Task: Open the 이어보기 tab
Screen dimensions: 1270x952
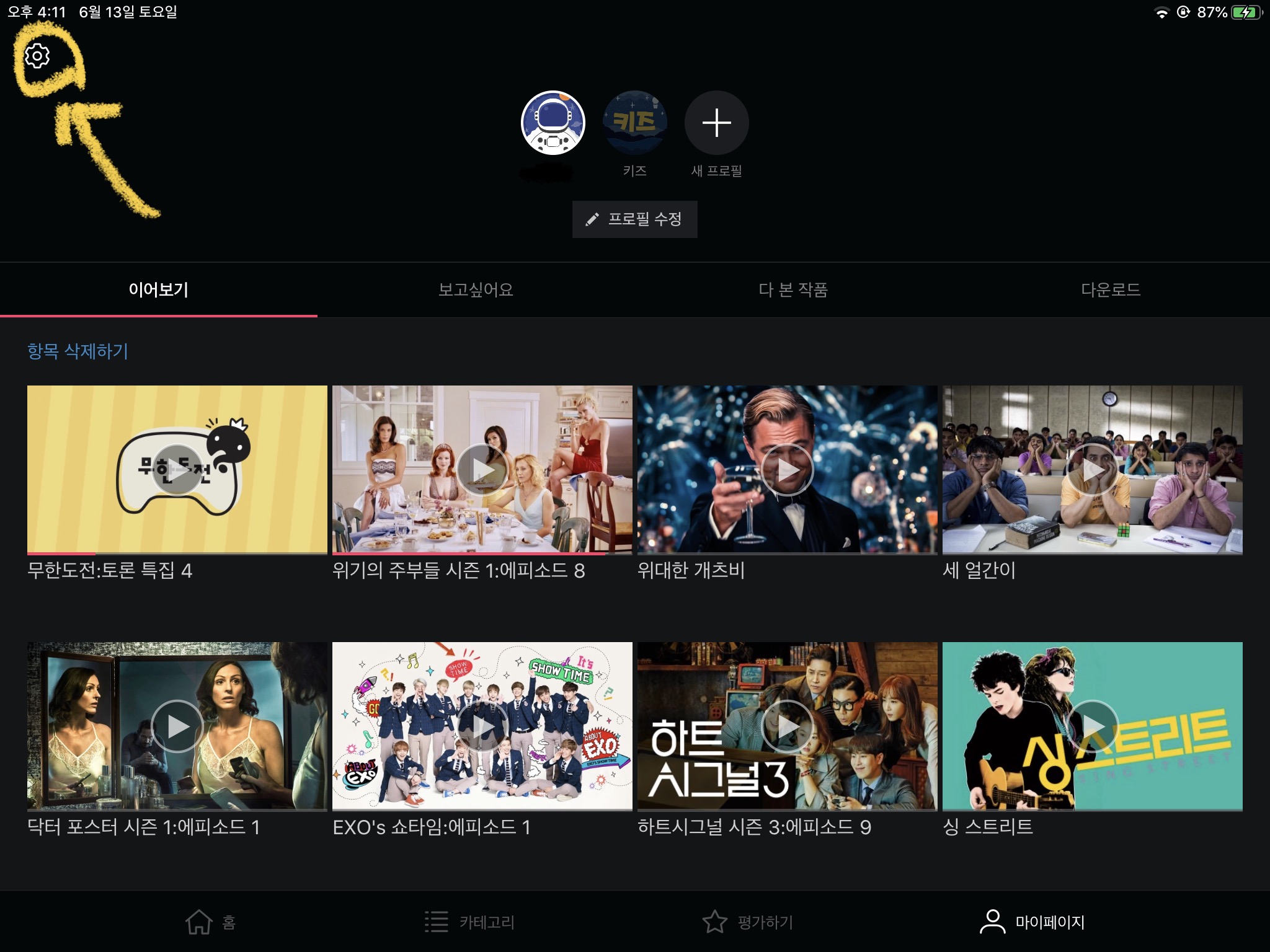Action: tap(159, 289)
